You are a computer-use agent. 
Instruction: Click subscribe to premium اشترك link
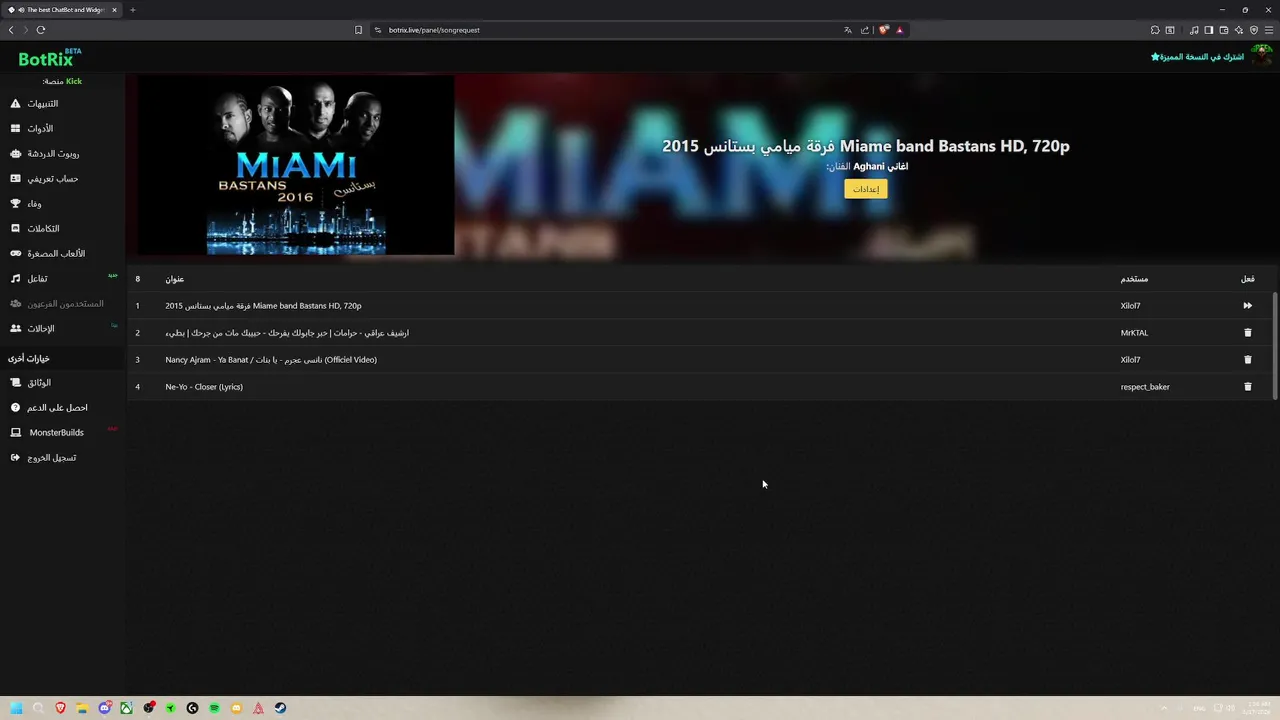point(1197,57)
